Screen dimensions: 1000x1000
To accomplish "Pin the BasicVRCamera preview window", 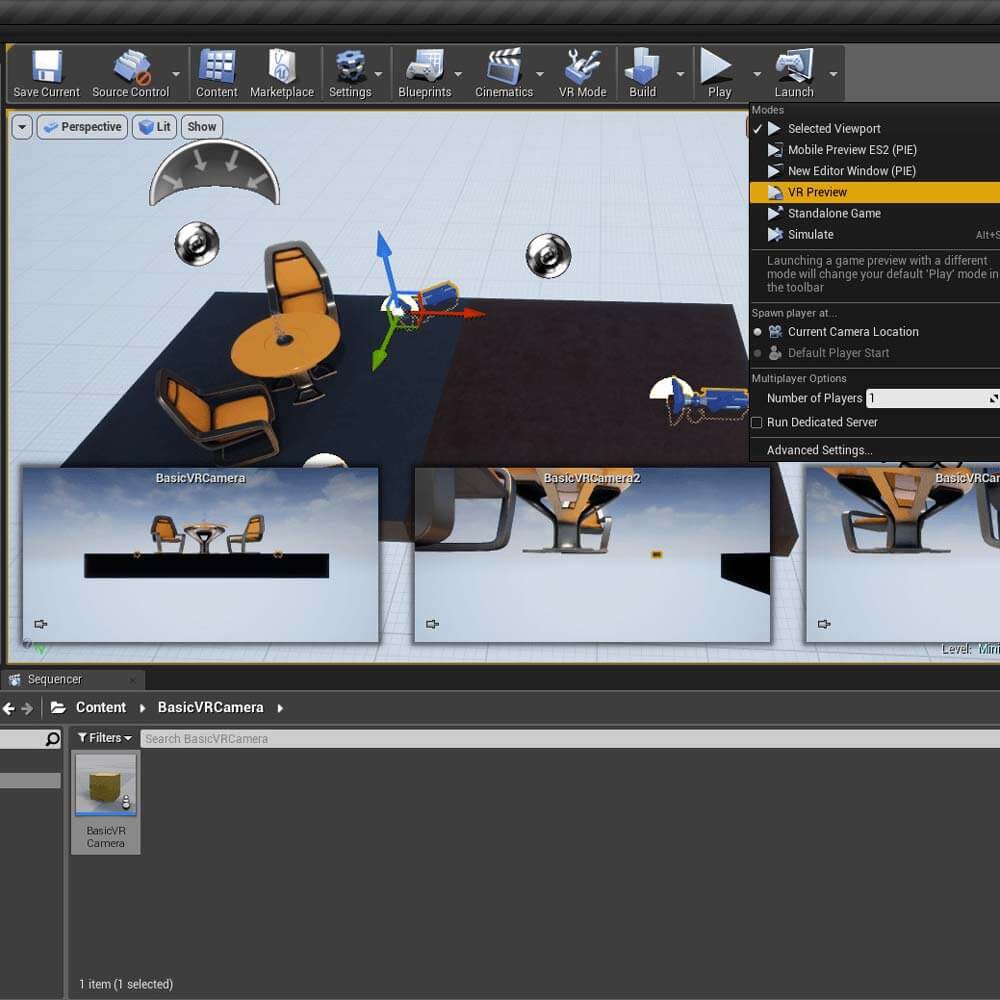I will point(41,624).
